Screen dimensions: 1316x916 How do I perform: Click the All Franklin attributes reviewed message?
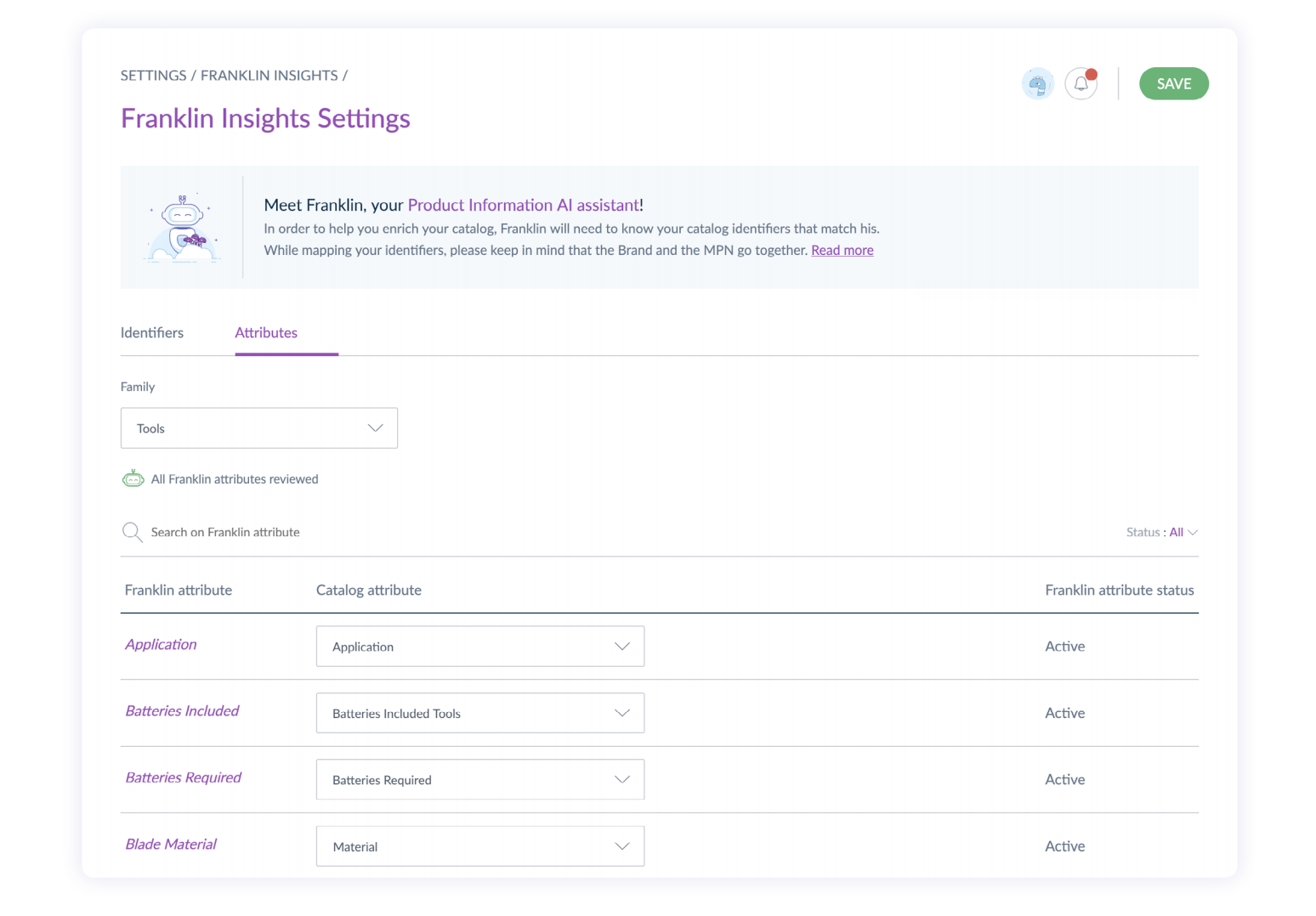pos(235,479)
